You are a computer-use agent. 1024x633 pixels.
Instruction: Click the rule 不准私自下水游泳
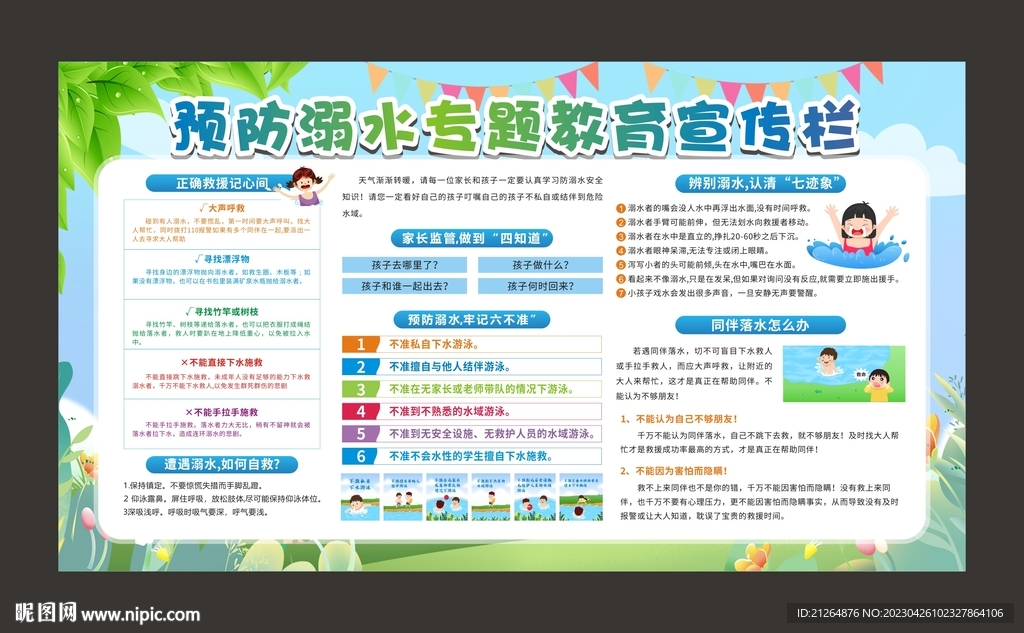[x=434, y=344]
